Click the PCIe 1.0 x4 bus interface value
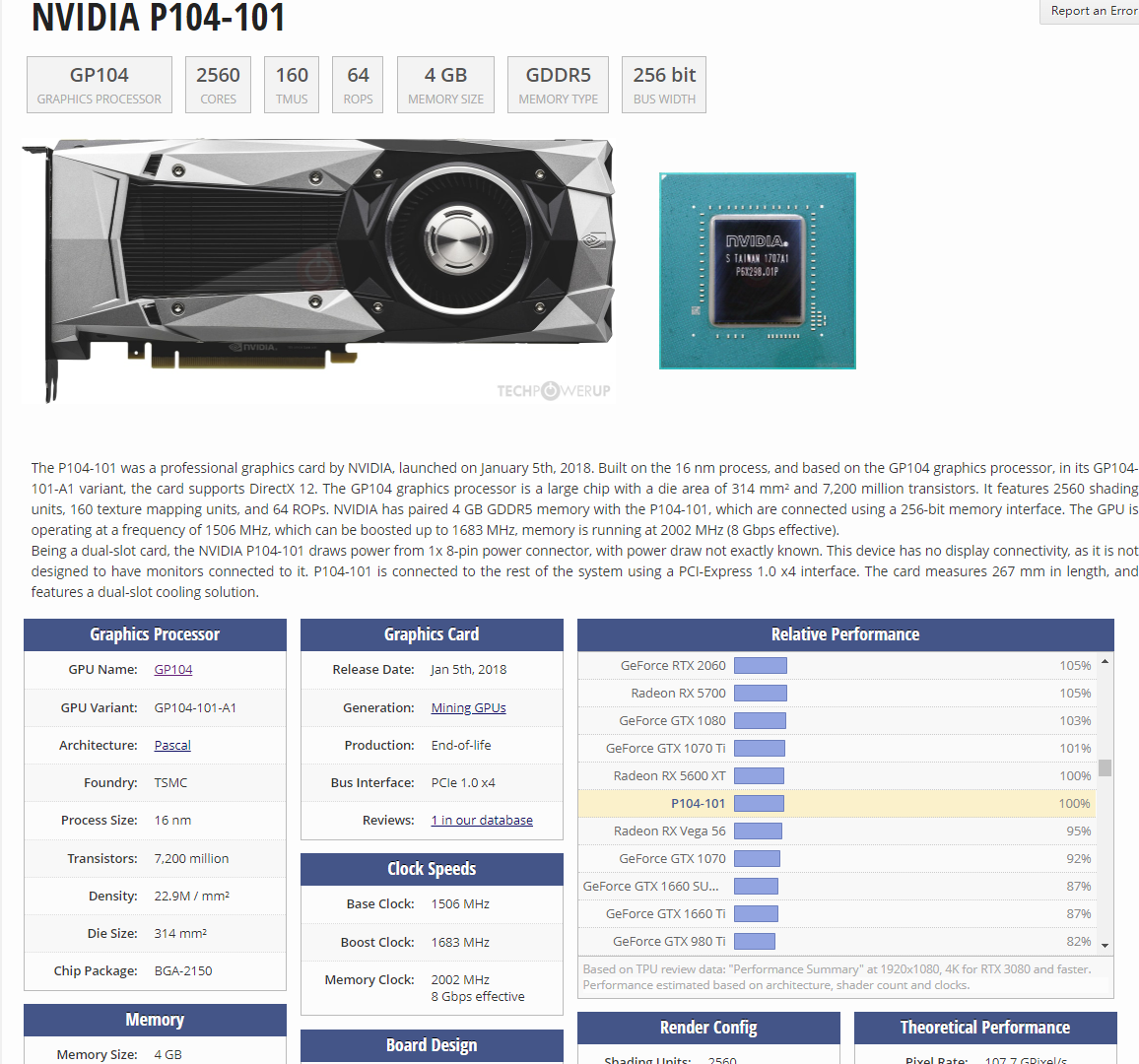1139x1064 pixels. [463, 783]
